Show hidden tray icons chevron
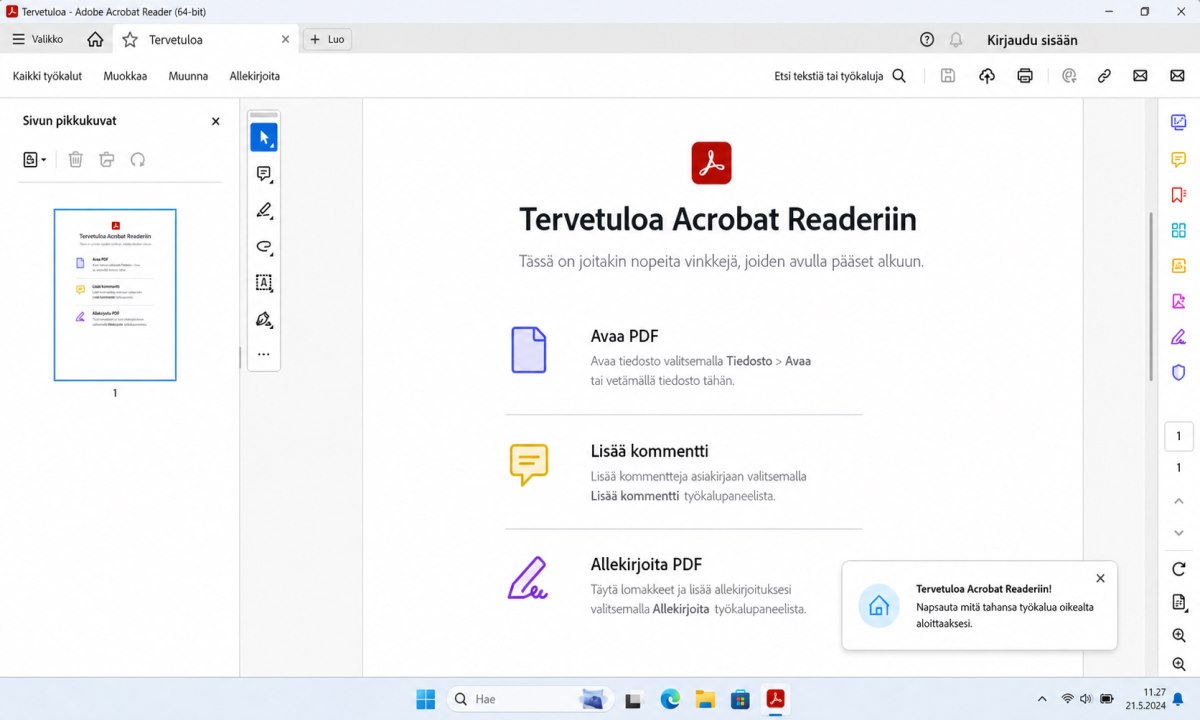This screenshot has width=1200, height=720. click(1042, 699)
